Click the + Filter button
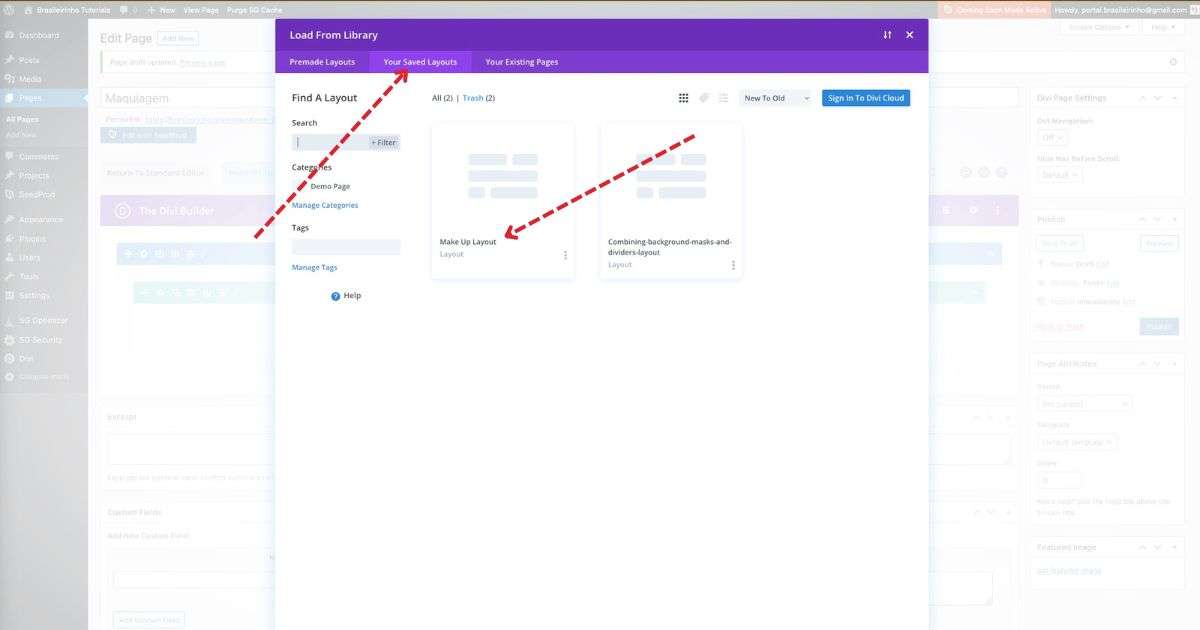This screenshot has height=630, width=1200. coord(384,142)
